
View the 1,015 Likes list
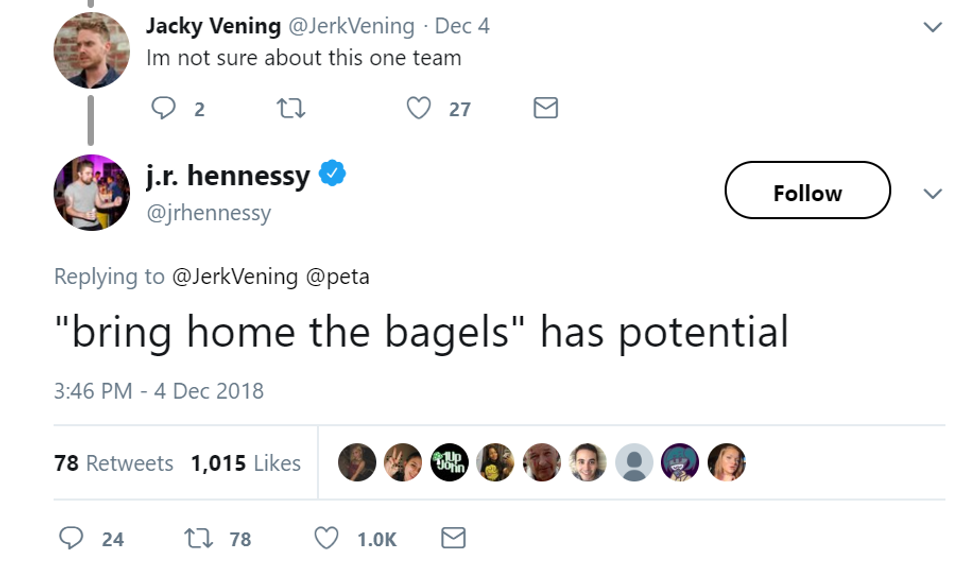(245, 463)
